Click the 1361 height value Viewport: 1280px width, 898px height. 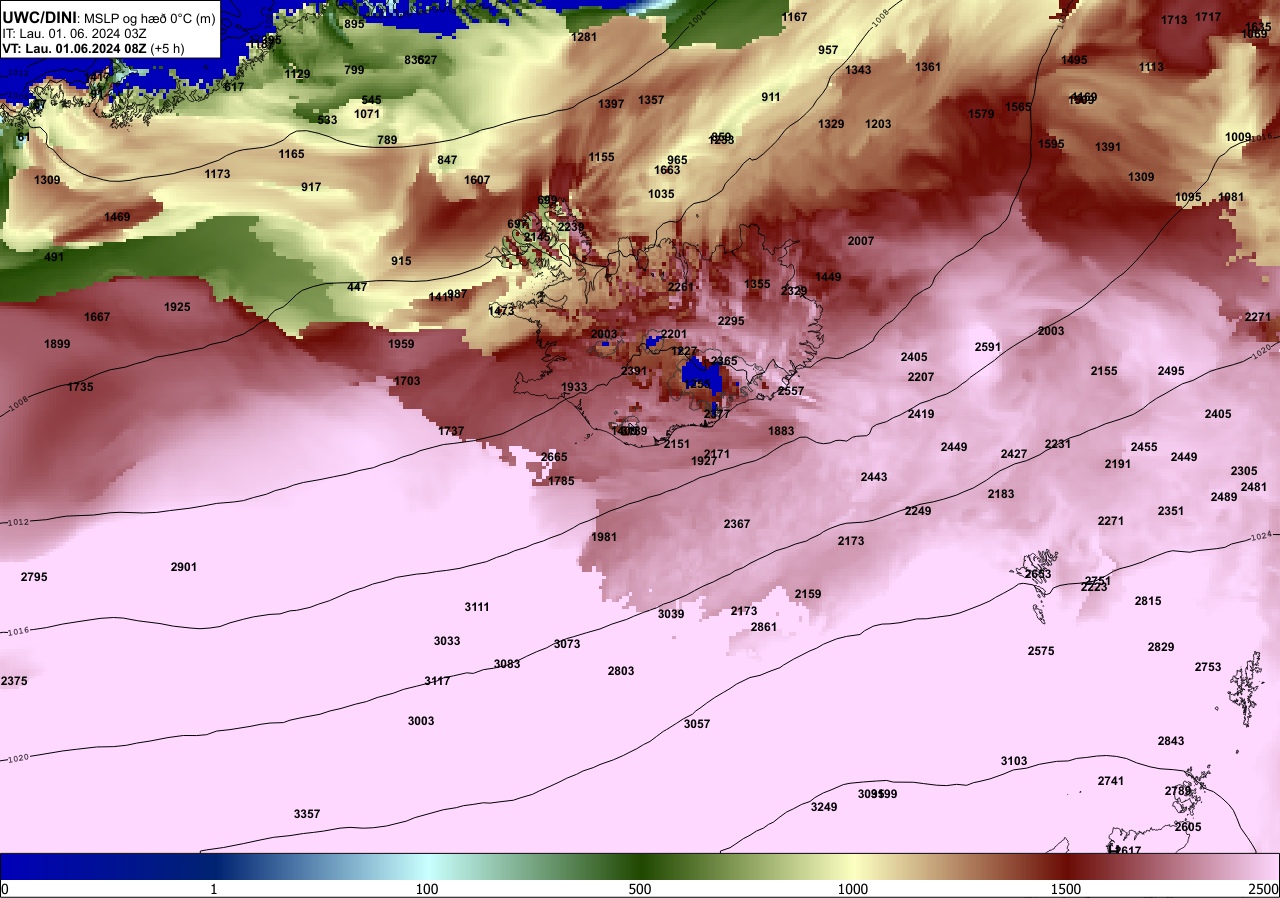click(928, 67)
